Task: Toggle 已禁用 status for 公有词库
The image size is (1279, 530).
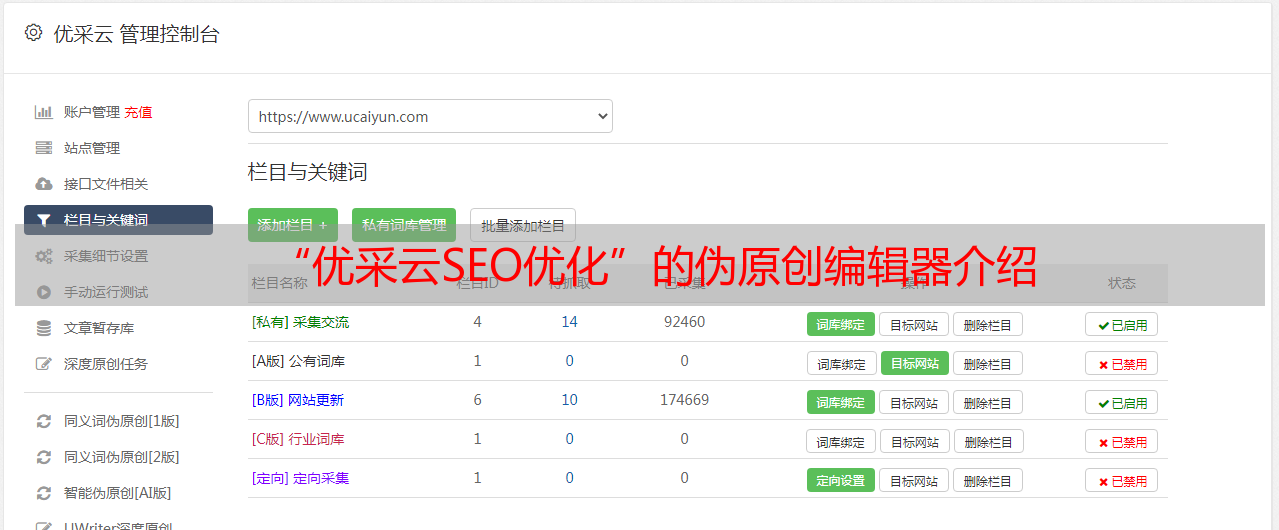Action: (1122, 363)
